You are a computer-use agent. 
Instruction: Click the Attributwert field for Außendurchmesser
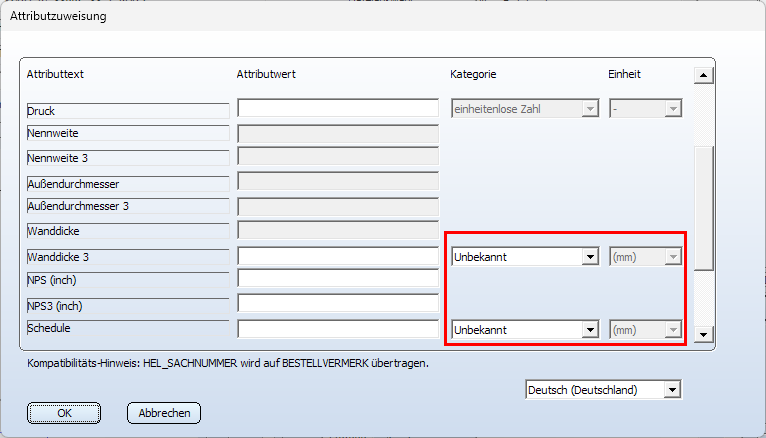338,181
